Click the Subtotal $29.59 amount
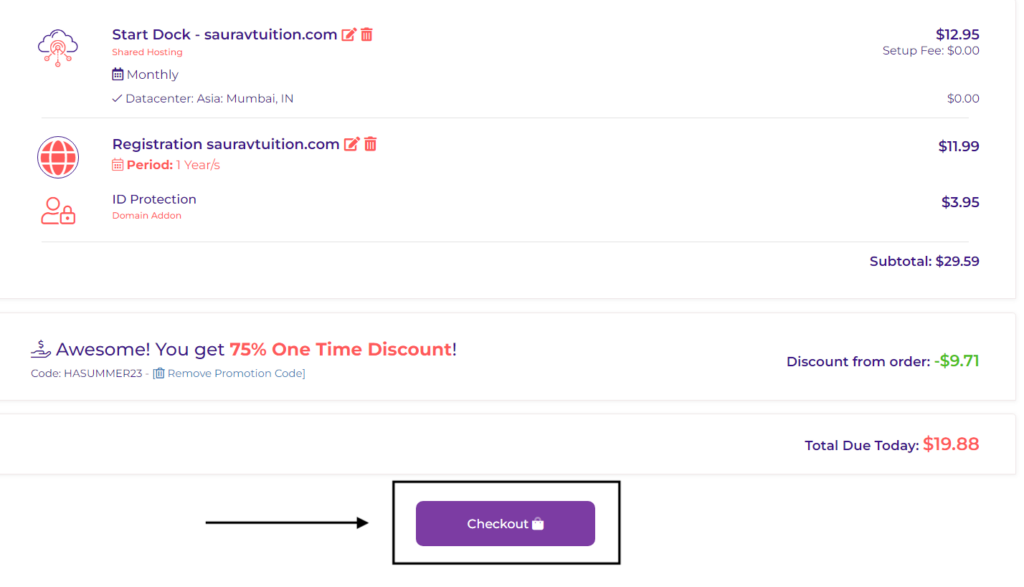Screen dimensions: 1024x587 (924, 260)
